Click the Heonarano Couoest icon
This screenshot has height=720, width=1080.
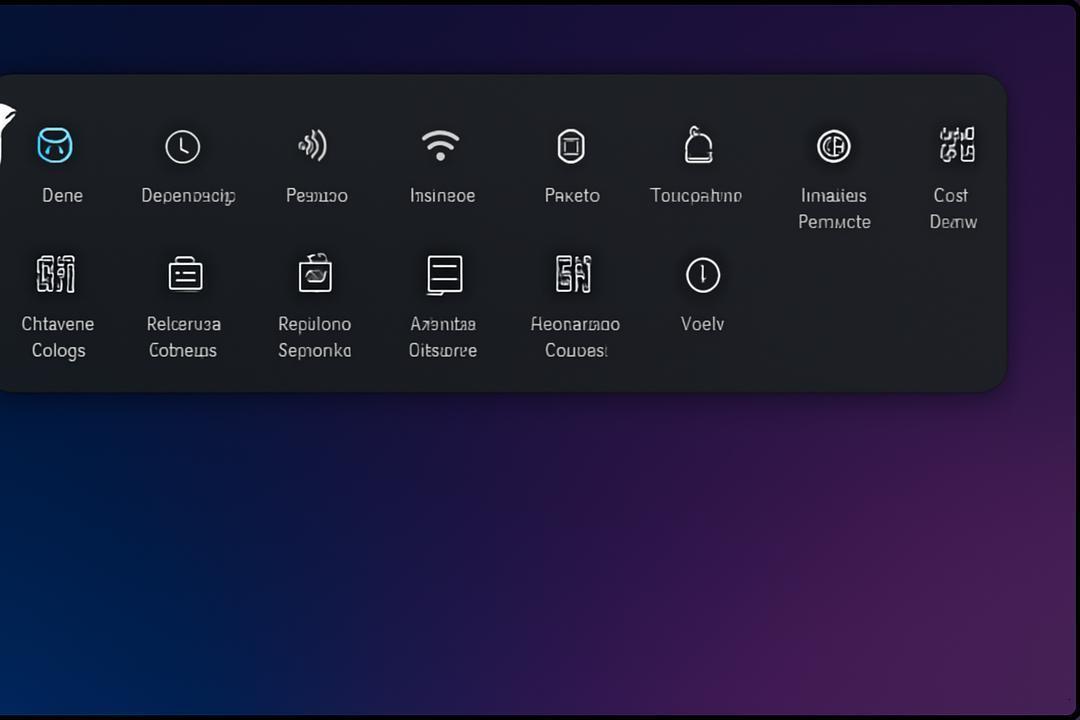[x=573, y=274]
